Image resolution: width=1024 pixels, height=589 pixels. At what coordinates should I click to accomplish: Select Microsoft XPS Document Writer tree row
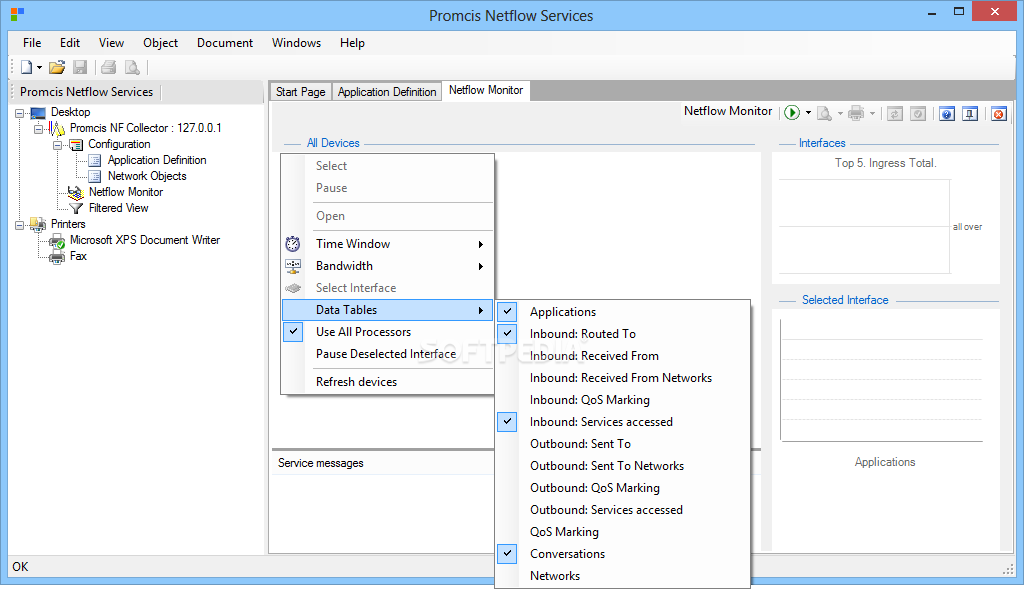(145, 240)
